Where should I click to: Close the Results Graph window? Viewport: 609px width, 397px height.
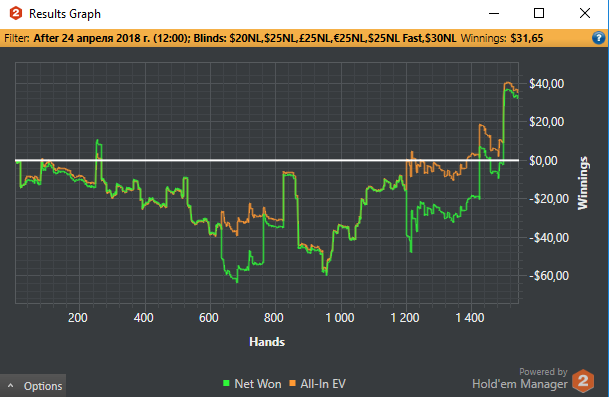coord(585,14)
